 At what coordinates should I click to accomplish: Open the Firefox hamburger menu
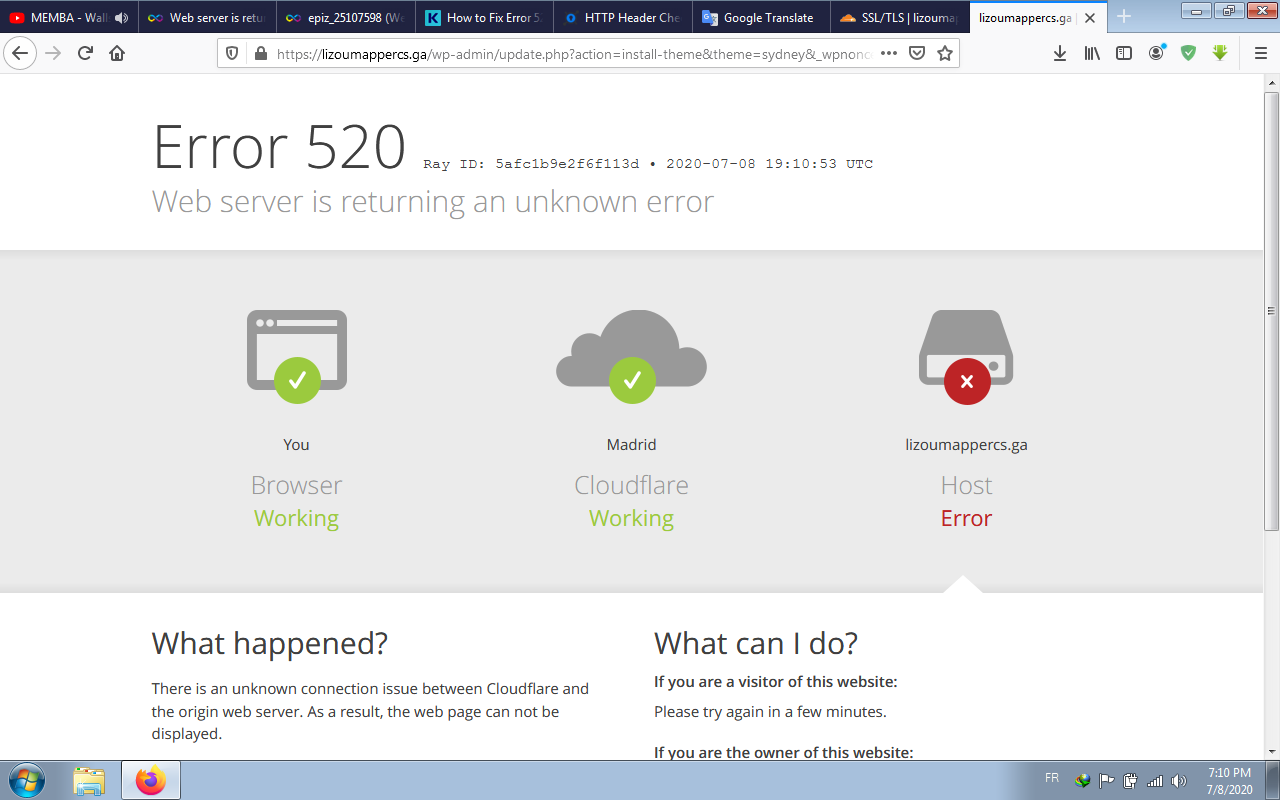click(x=1260, y=54)
